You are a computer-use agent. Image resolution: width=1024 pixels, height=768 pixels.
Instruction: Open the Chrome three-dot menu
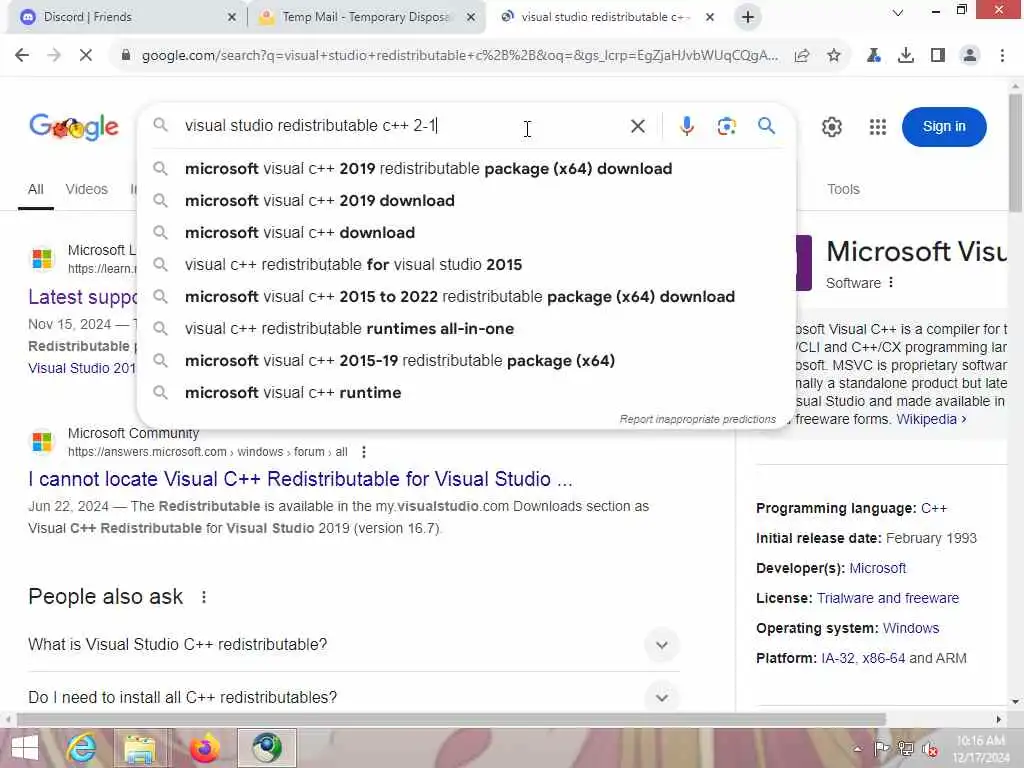[1002, 56]
